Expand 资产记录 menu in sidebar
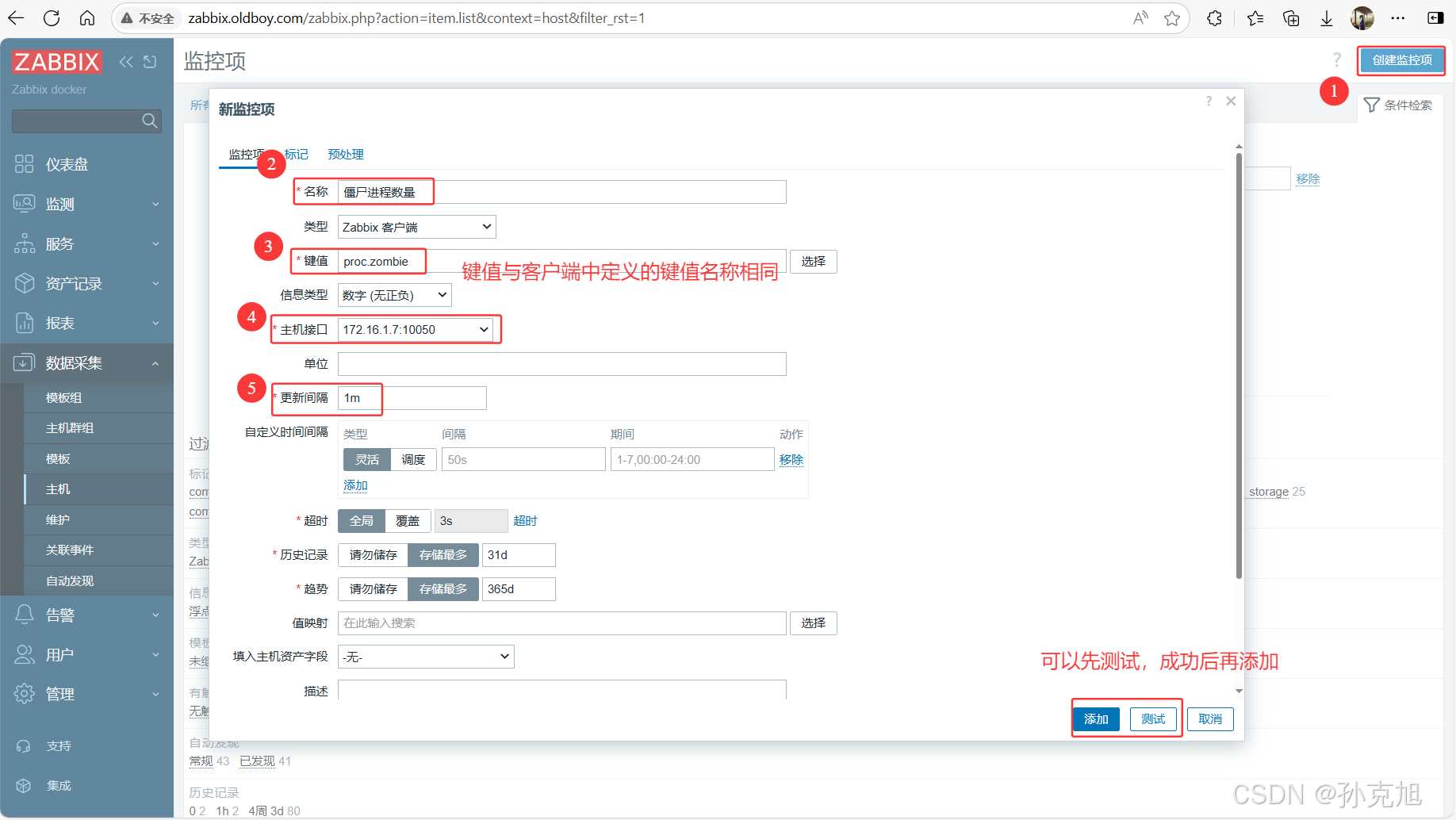 tap(87, 283)
